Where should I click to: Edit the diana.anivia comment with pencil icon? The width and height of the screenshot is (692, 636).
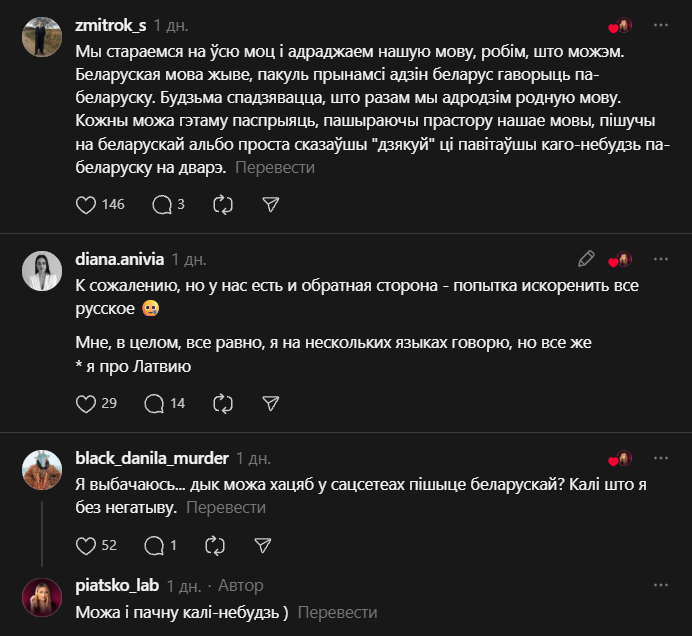(587, 259)
